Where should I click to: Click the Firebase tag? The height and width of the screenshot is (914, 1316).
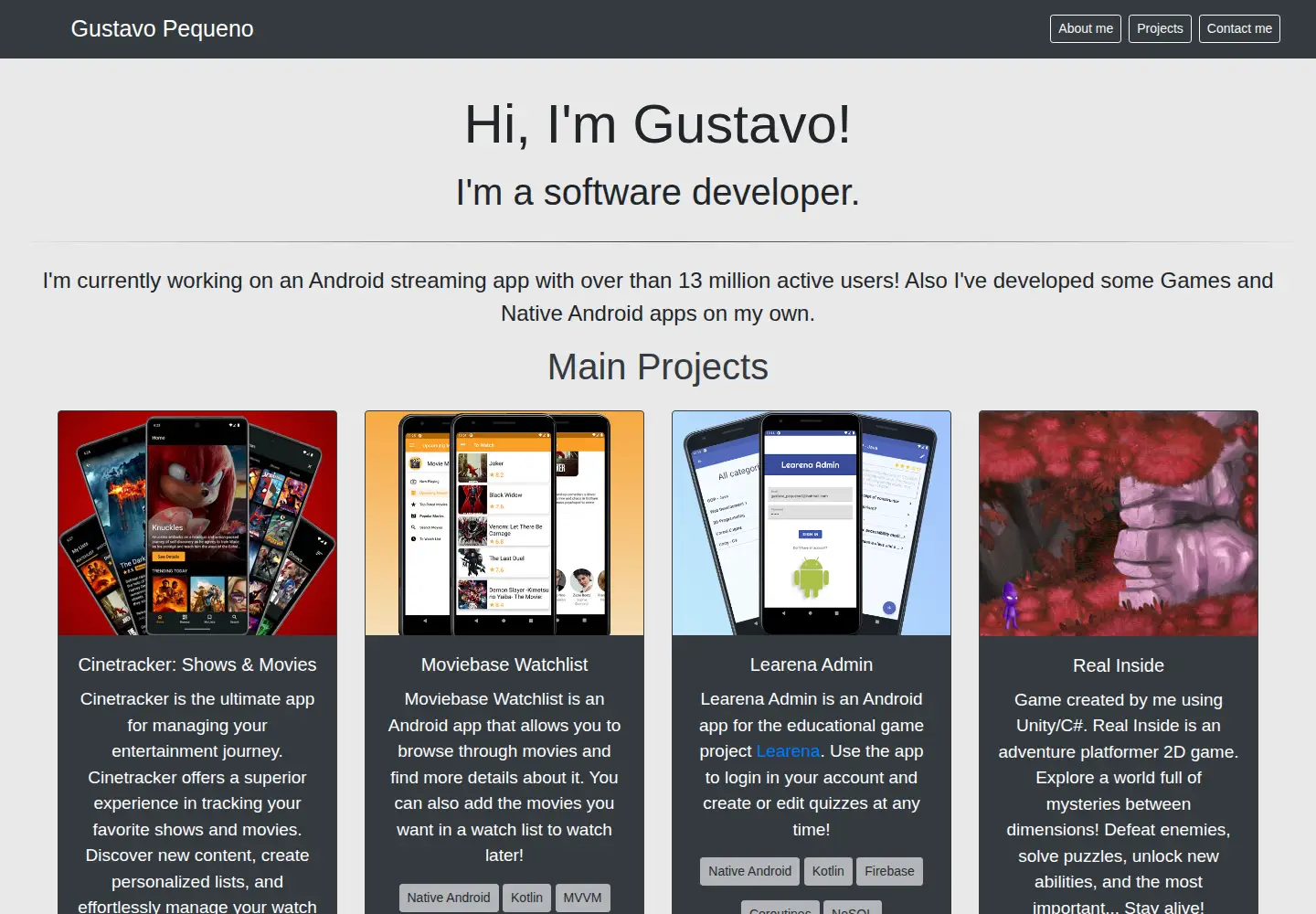889,871
